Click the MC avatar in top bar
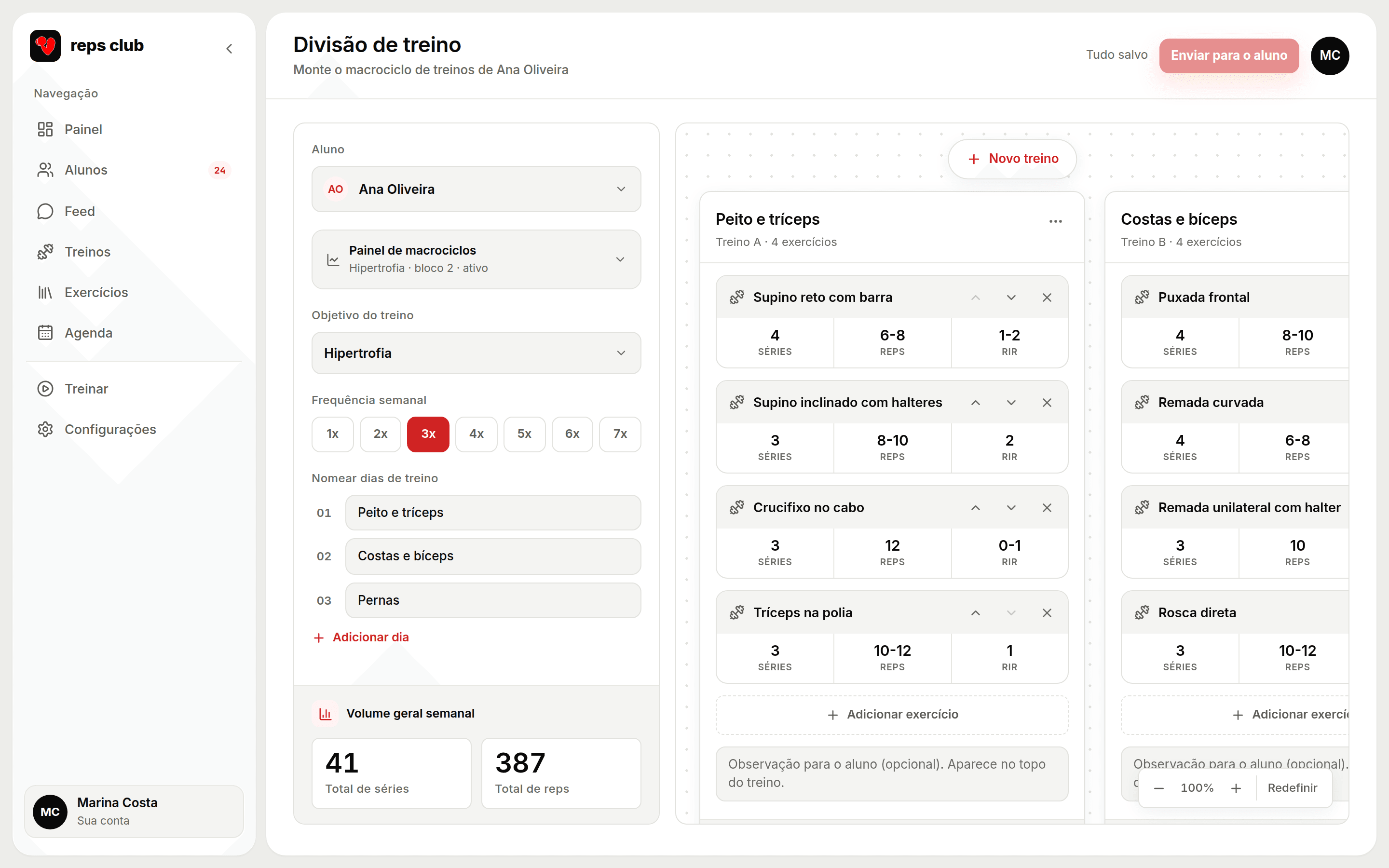This screenshot has width=1389, height=868. tap(1329, 55)
